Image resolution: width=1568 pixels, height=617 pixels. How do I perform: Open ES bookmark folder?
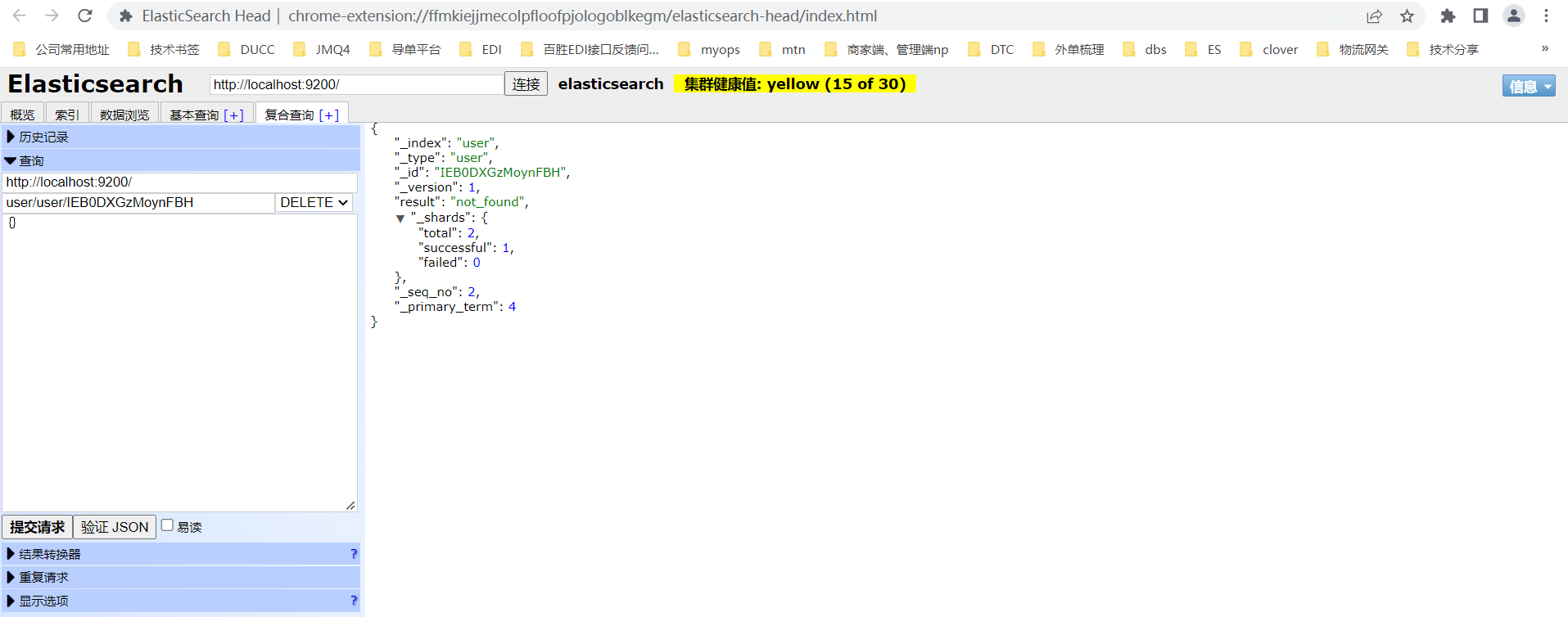(x=1203, y=50)
